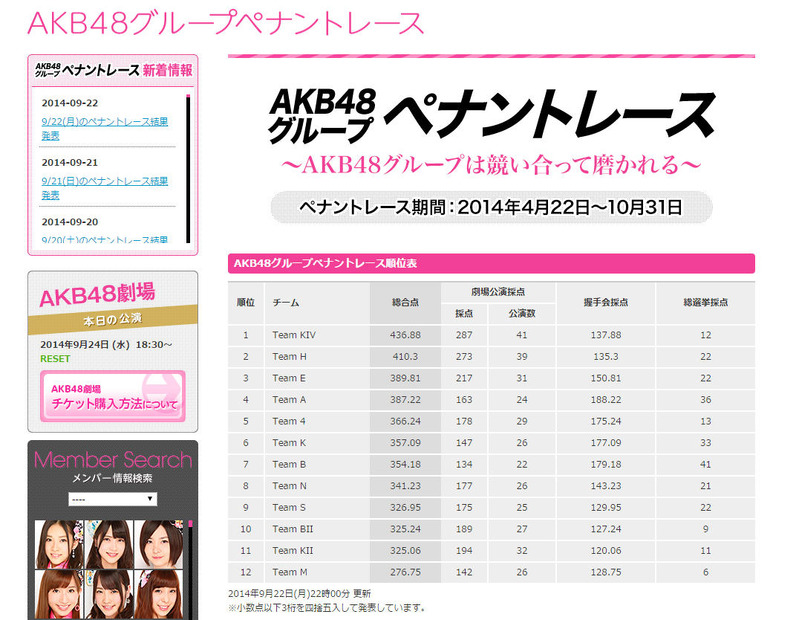Select the top-right member photo thumbnail
This screenshot has height=620, width=799.
click(x=163, y=542)
